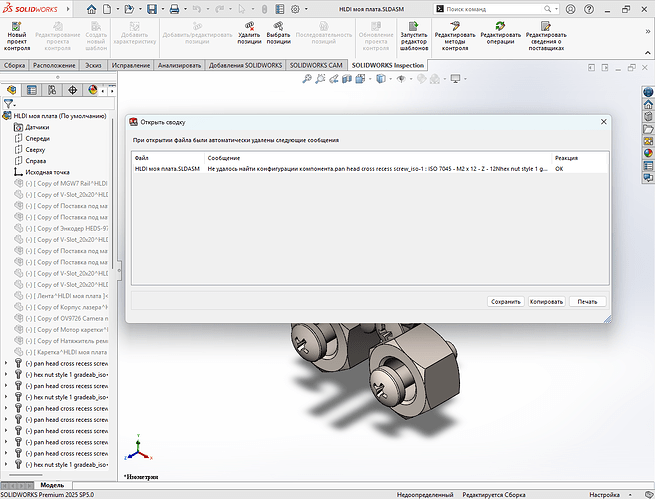
Task: Open the user login profile icon
Action: (570, 9)
